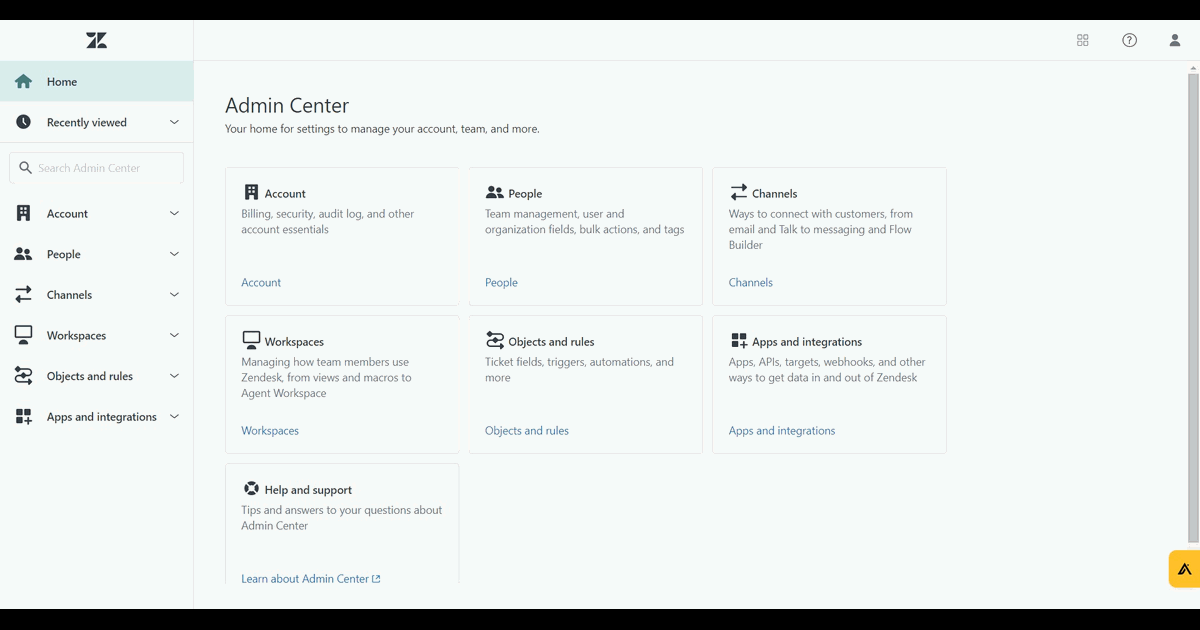
Task: Click the monitor icon on Workspaces card
Action: tap(251, 340)
